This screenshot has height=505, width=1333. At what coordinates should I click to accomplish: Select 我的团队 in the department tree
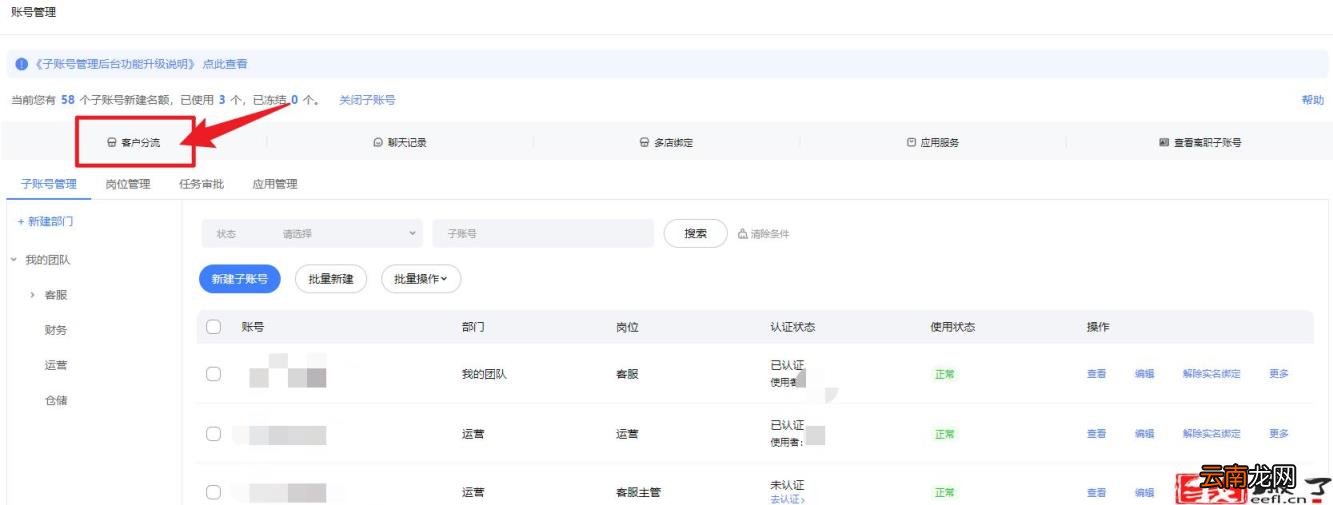(47, 260)
